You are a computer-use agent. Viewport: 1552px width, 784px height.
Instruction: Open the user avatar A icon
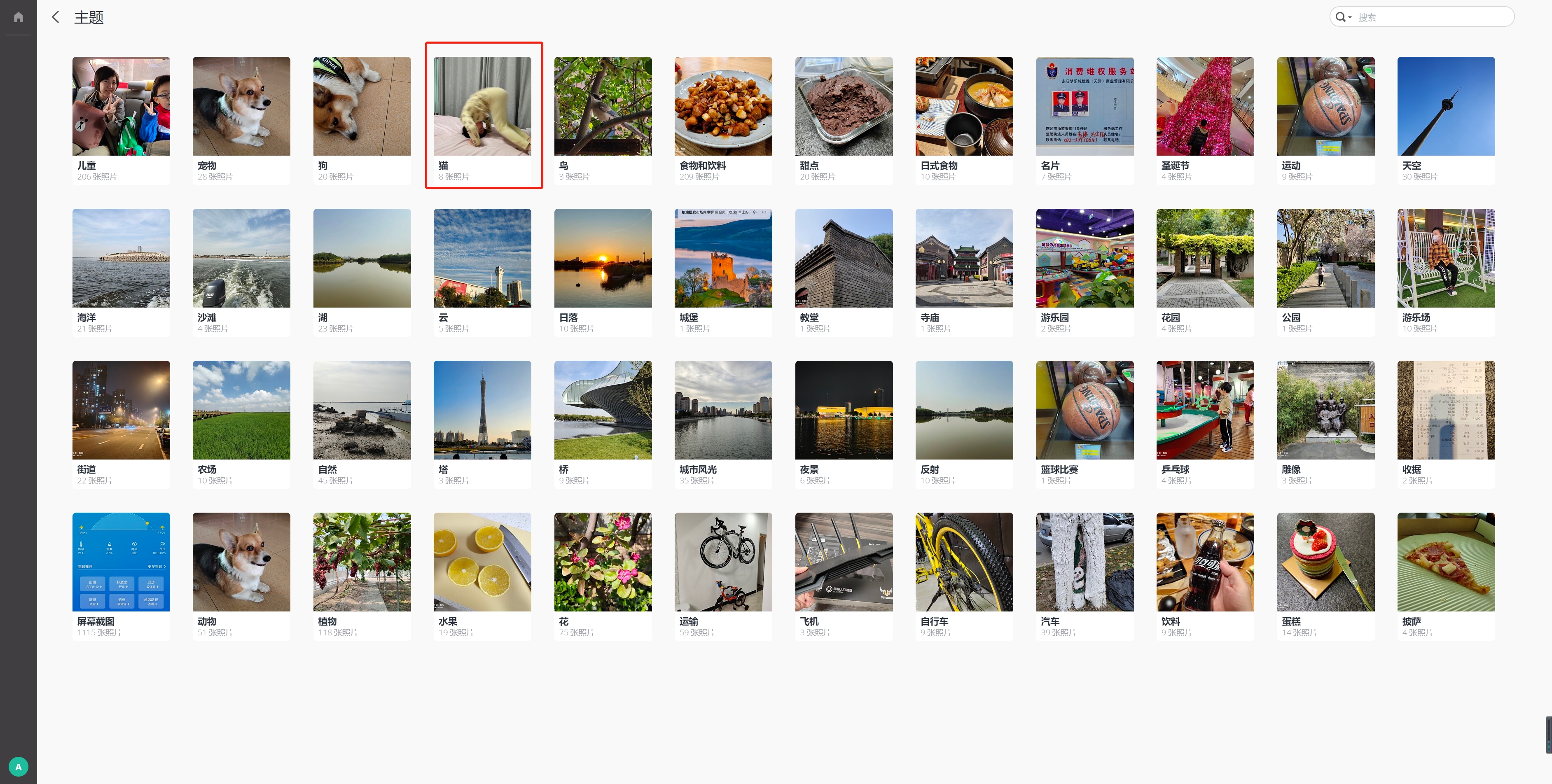coord(18,767)
